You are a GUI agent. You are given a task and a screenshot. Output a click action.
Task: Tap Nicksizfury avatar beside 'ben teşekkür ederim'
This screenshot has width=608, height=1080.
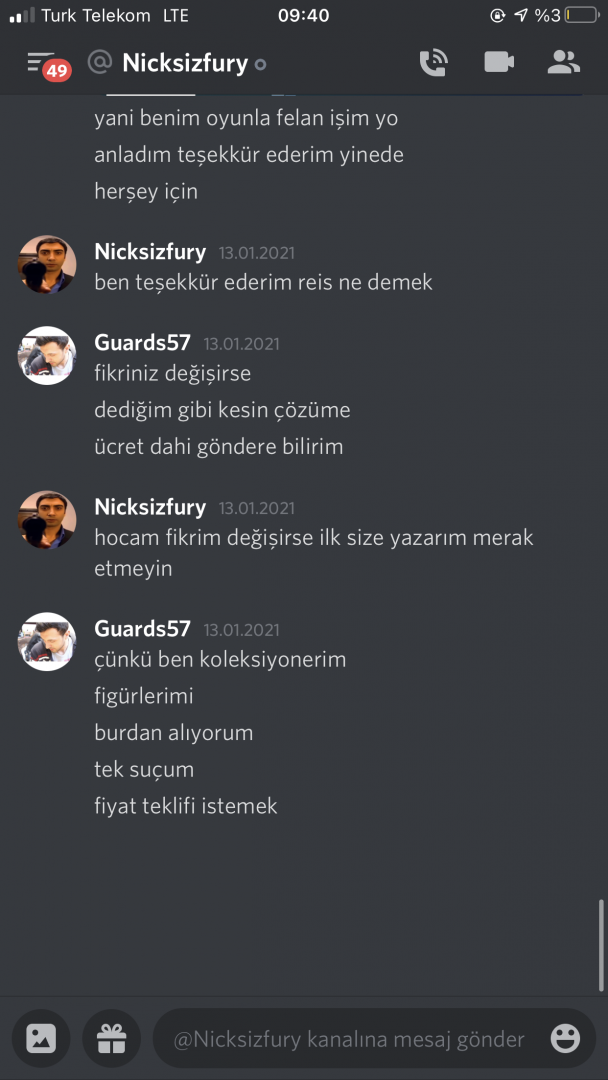[47, 264]
